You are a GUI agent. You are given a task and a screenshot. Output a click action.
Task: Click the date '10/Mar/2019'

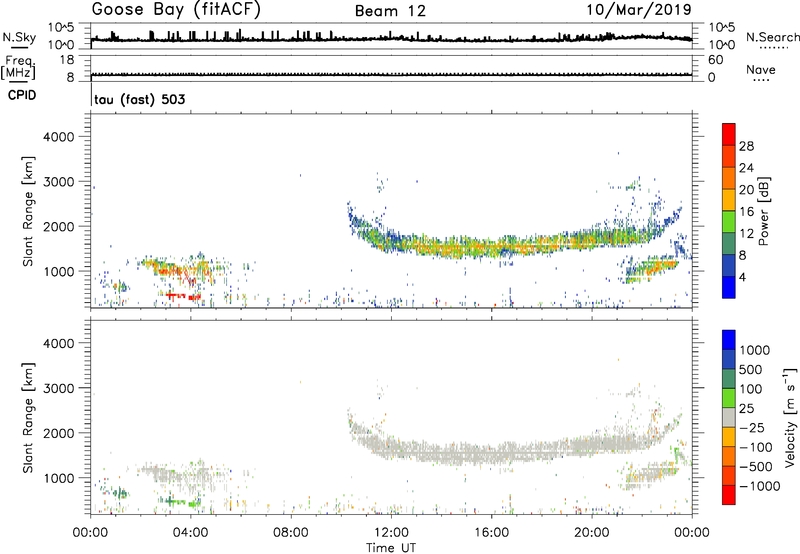(x=639, y=9)
